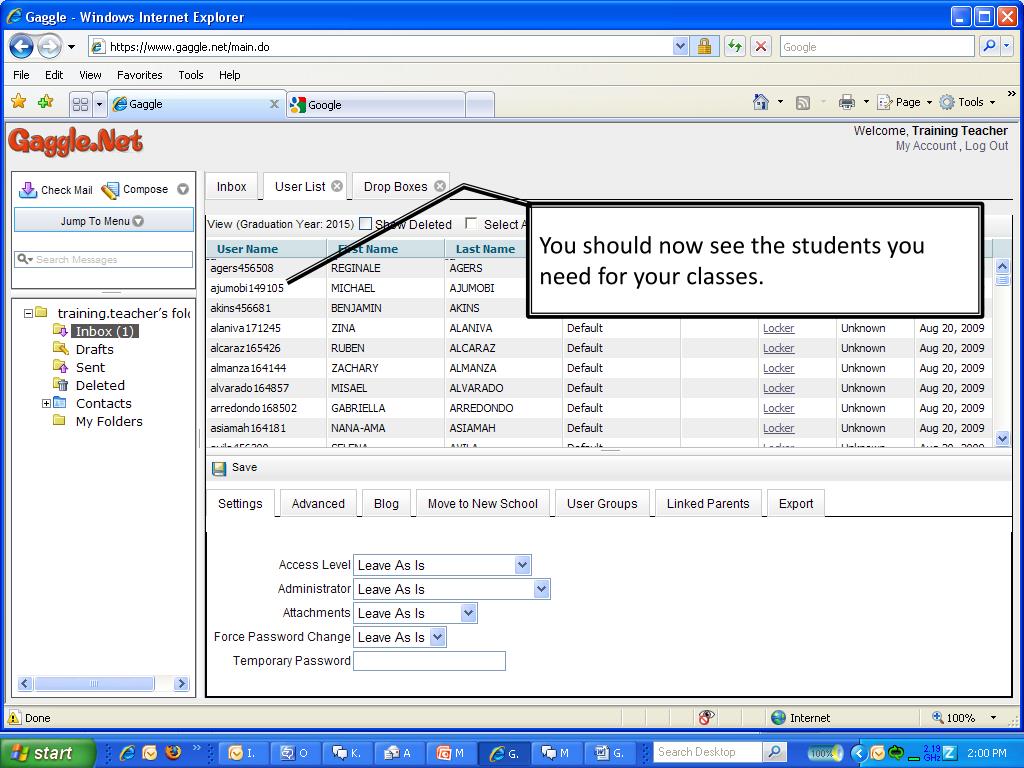The width and height of the screenshot is (1024, 768).
Task: Open the Attachments dropdown
Action: (x=468, y=613)
